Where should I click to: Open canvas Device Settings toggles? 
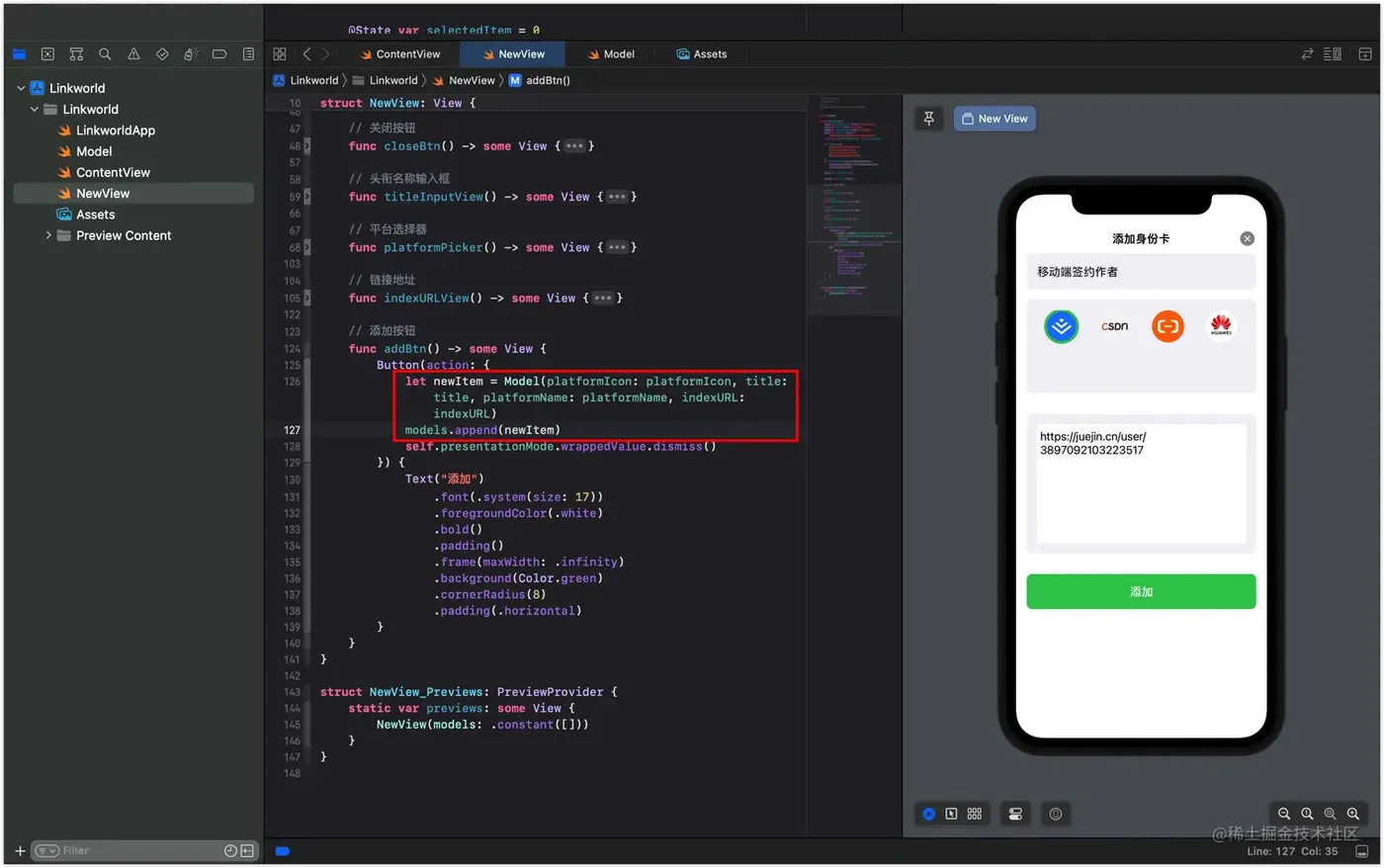[x=1015, y=814]
